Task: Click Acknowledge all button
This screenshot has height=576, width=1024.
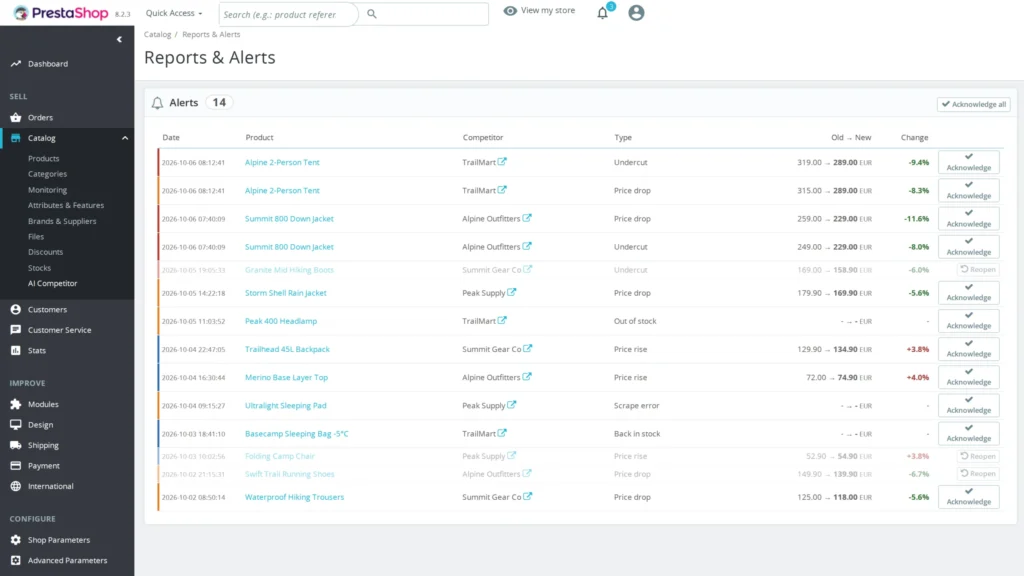Action: (974, 104)
